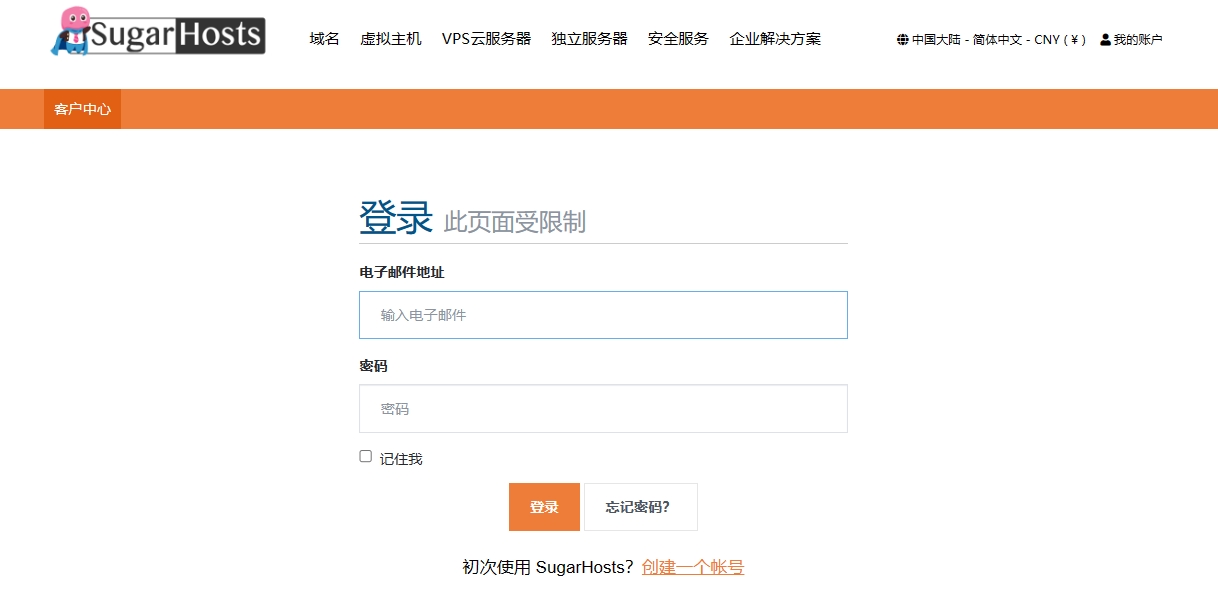
Task: Select VPS云服务器 in the navigation bar
Action: pyautogui.click(x=487, y=39)
